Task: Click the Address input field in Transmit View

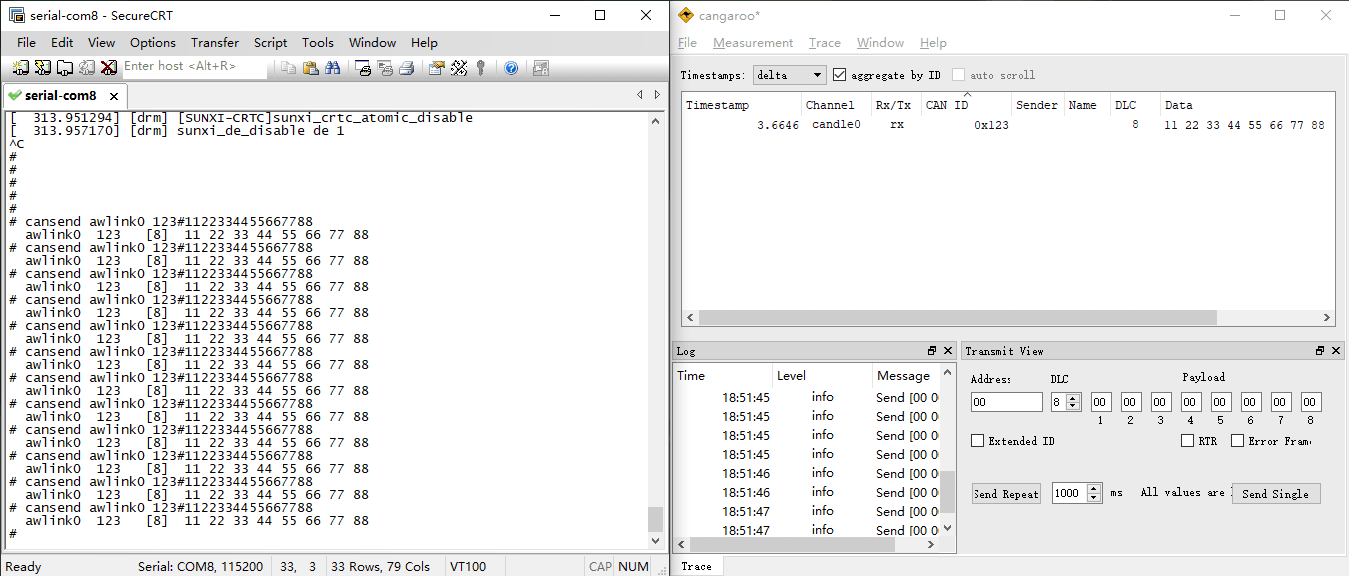Action: click(x=1006, y=402)
